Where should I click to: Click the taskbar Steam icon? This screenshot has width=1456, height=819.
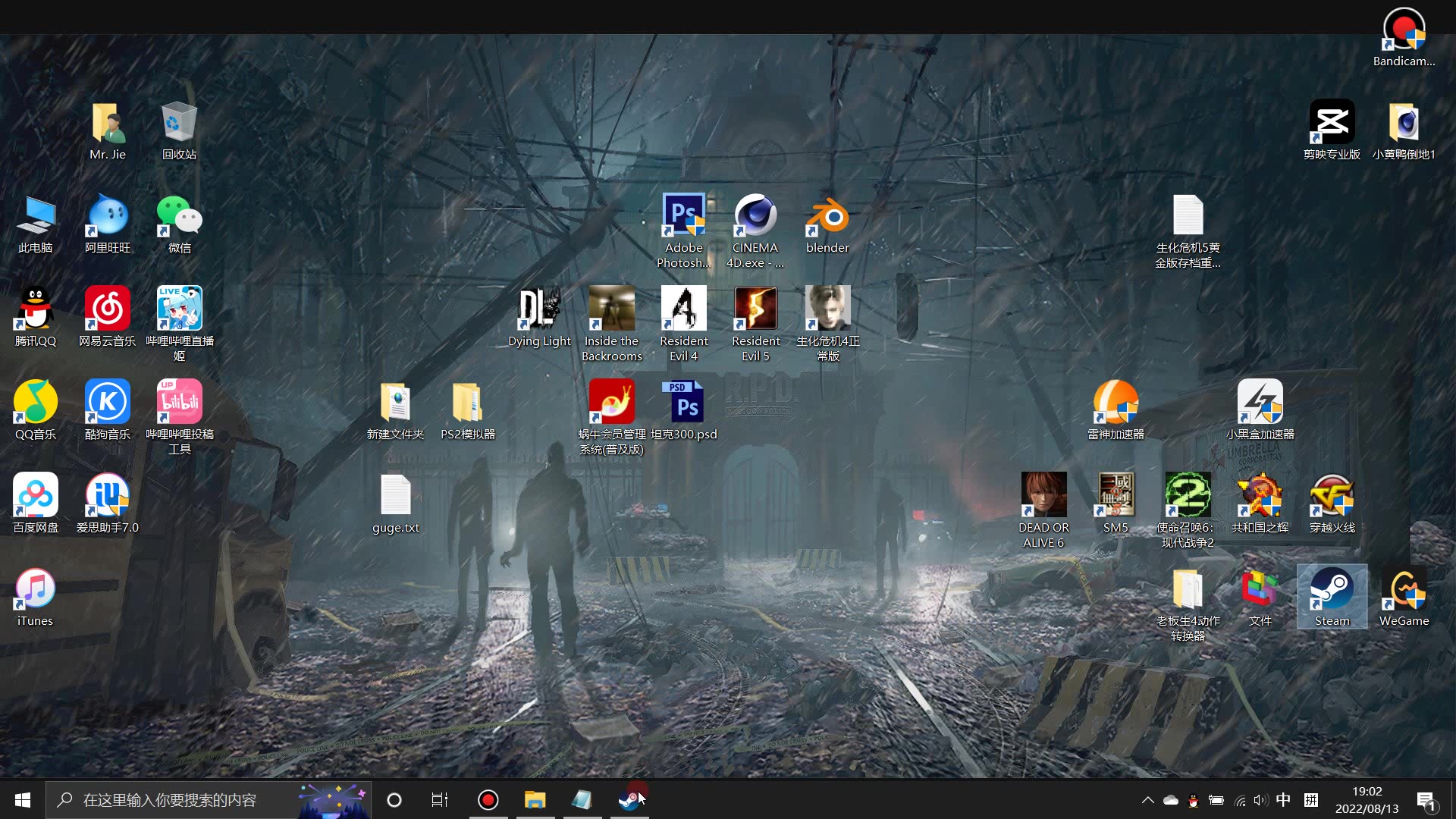point(629,799)
